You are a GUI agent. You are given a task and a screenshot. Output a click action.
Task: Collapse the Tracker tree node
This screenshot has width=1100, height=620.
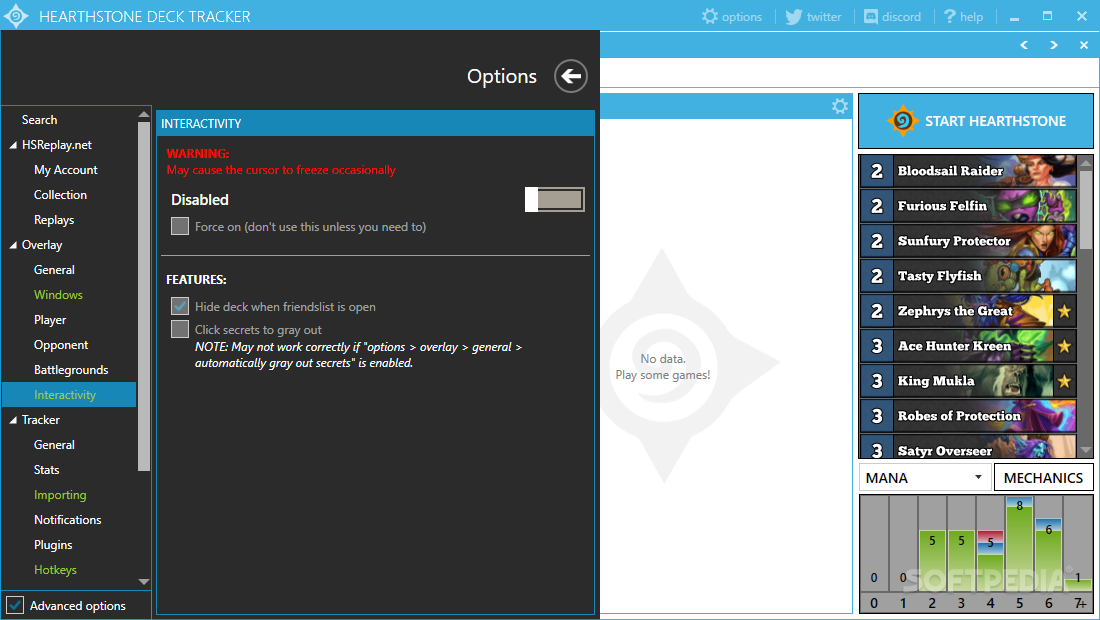tap(13, 420)
